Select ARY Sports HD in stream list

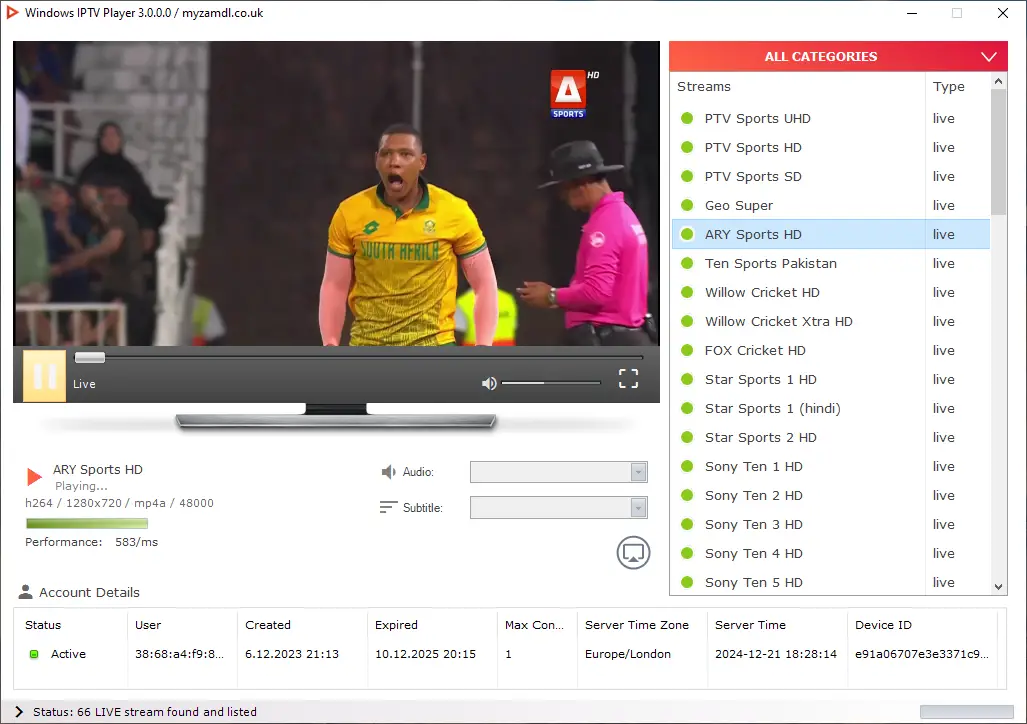(831, 234)
